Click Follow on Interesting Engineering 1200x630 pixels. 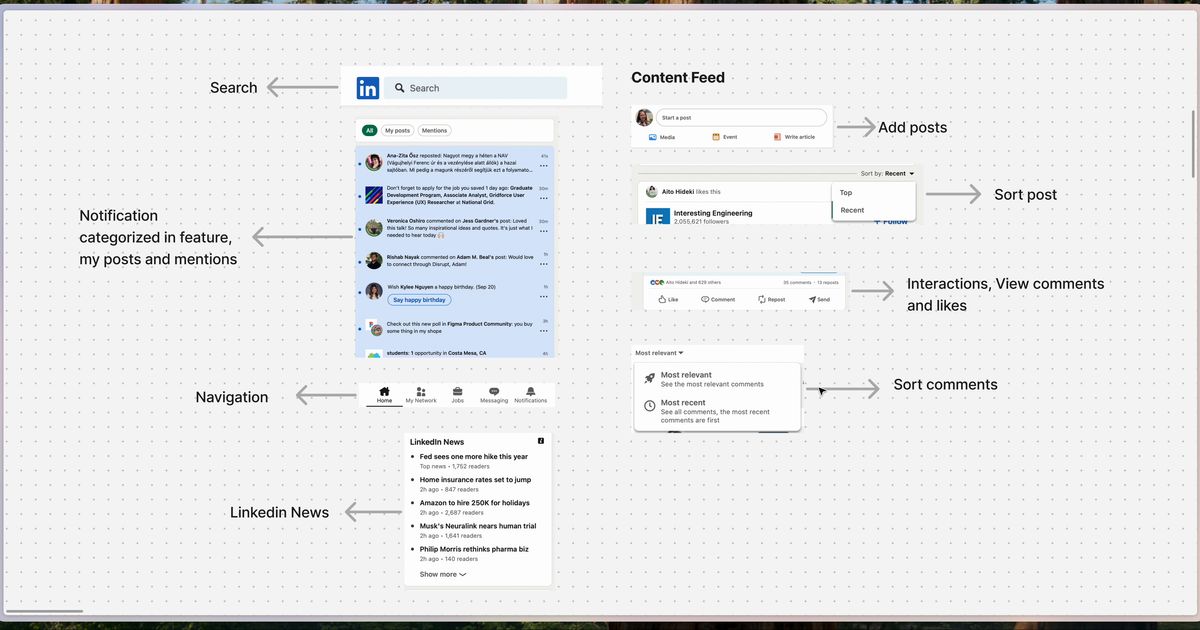click(x=893, y=220)
